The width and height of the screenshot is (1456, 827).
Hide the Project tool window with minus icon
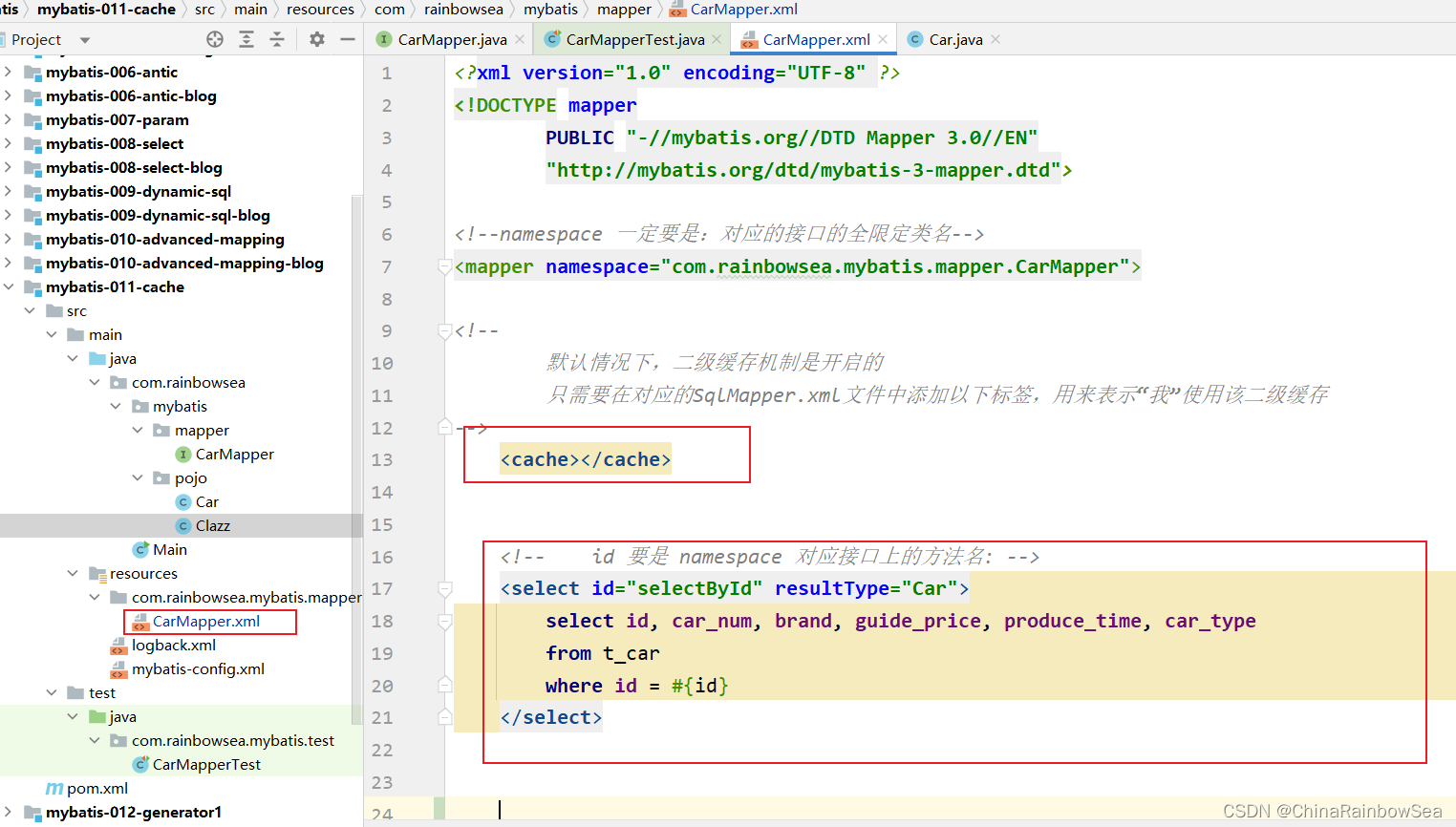click(x=348, y=39)
